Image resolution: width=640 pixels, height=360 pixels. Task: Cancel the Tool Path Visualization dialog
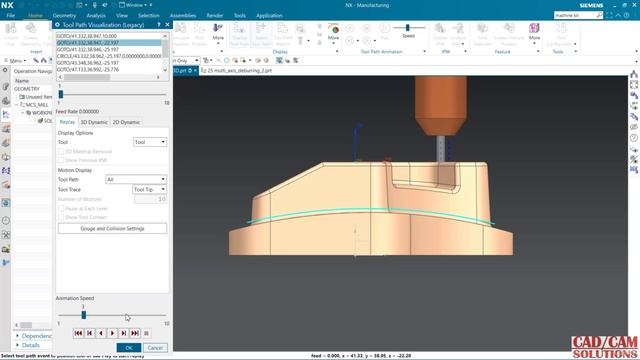pyautogui.click(x=155, y=347)
